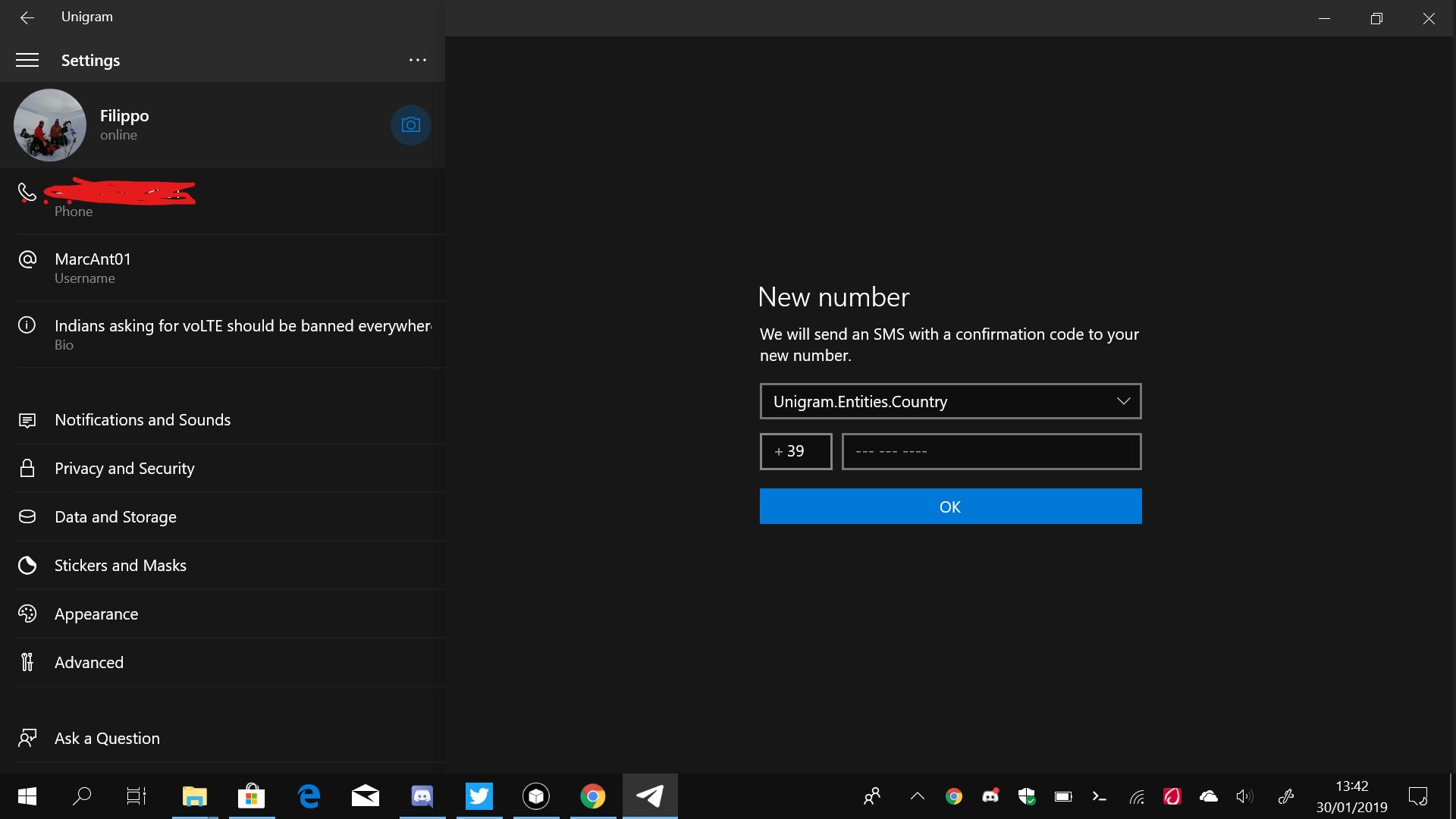Open Ask a Question

(x=107, y=739)
